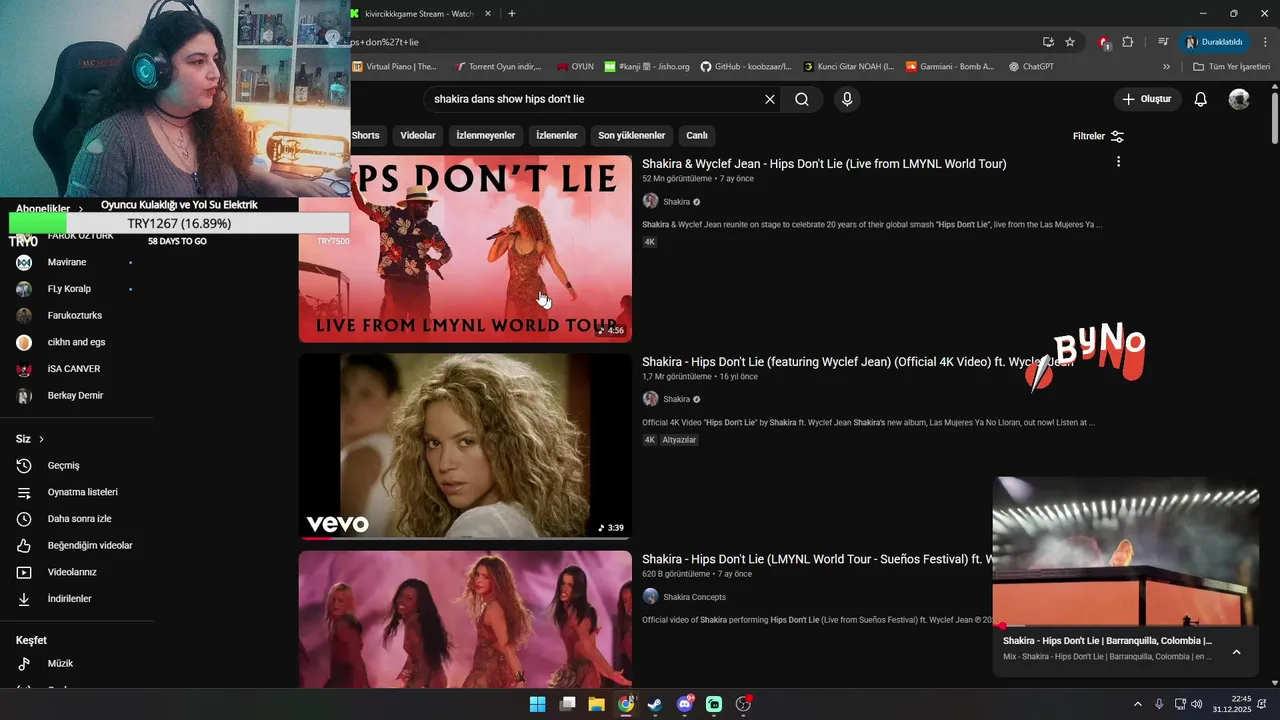Select the İzlenmeyenler filter chip
The height and width of the screenshot is (720, 1280).
click(x=486, y=136)
